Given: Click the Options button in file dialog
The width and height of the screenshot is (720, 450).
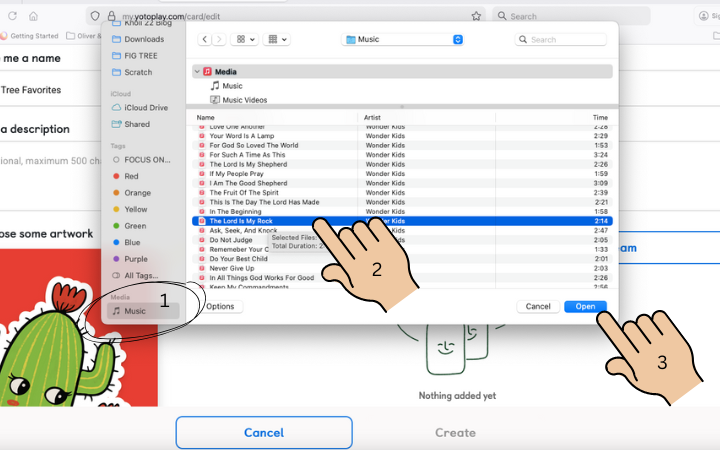Looking at the screenshot, I should 220,306.
